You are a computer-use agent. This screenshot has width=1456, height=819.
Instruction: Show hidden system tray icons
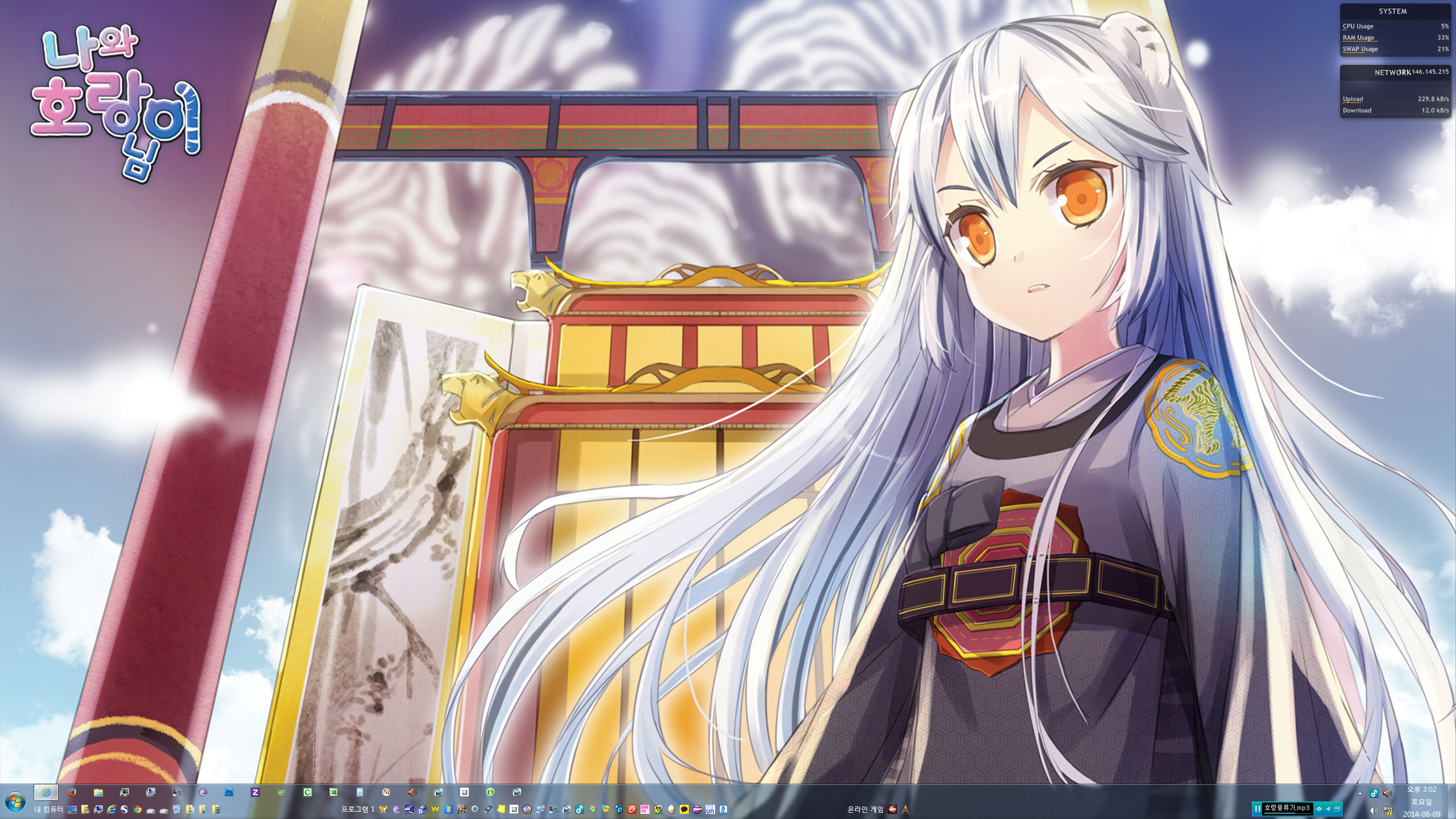1360,793
